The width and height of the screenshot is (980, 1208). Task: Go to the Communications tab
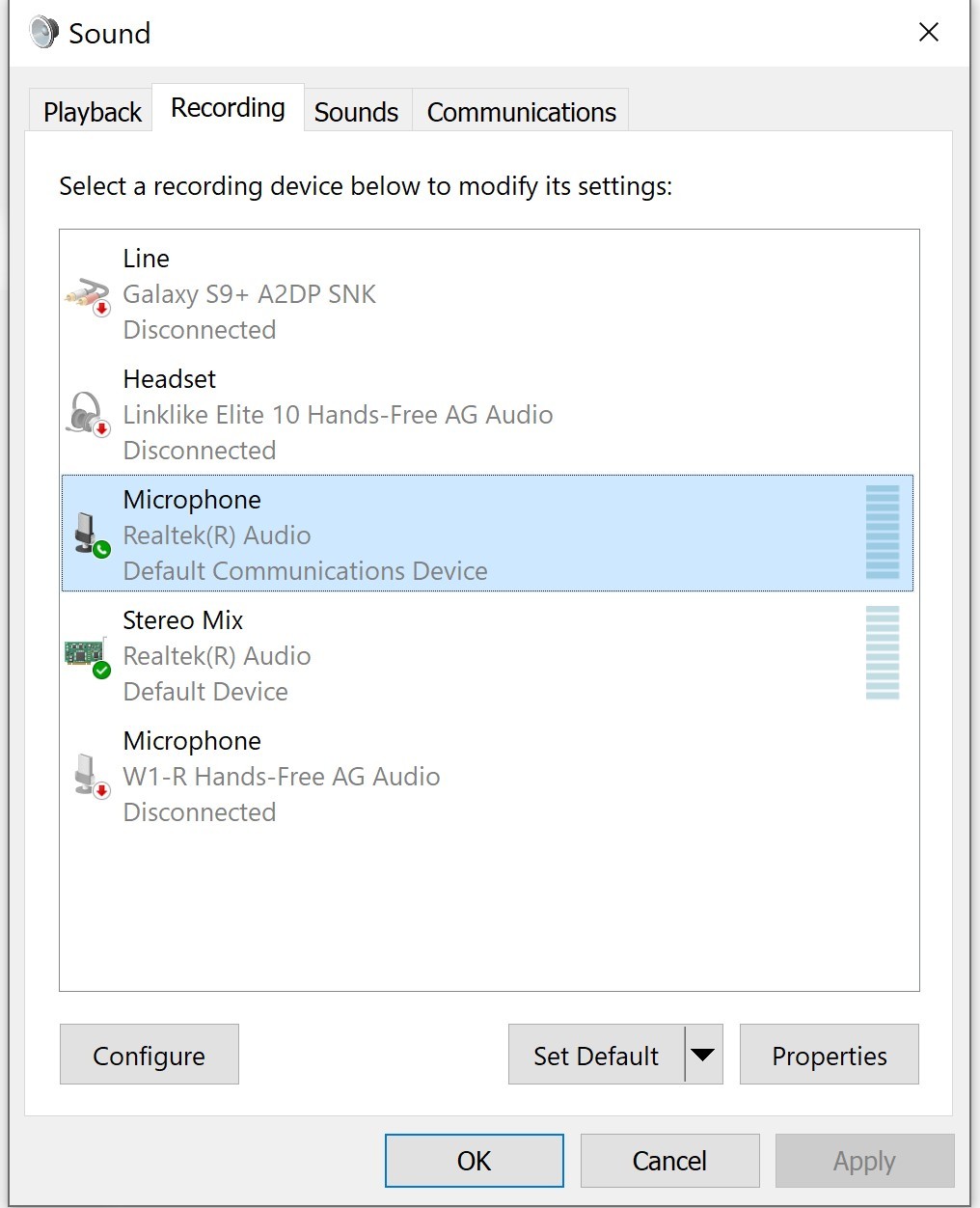point(521,112)
